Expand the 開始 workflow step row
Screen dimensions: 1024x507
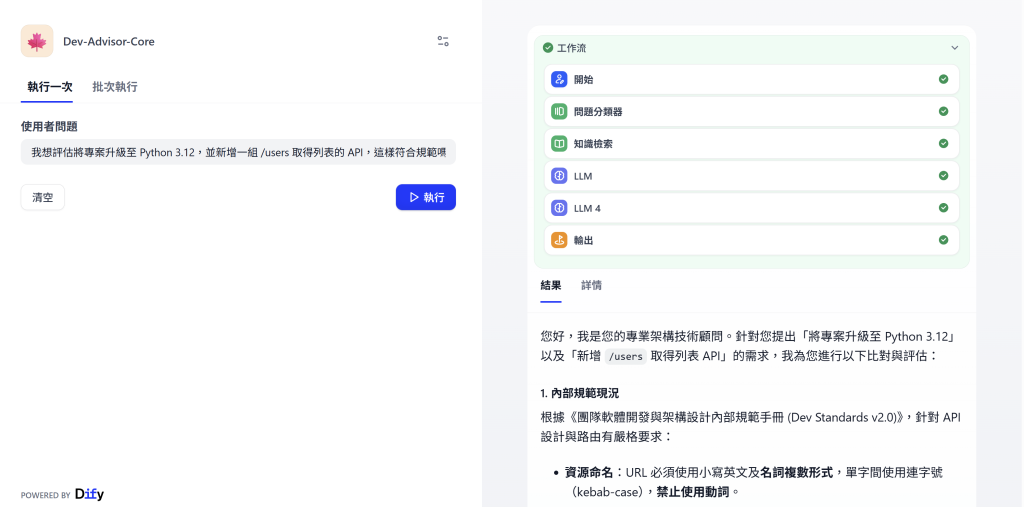point(752,80)
